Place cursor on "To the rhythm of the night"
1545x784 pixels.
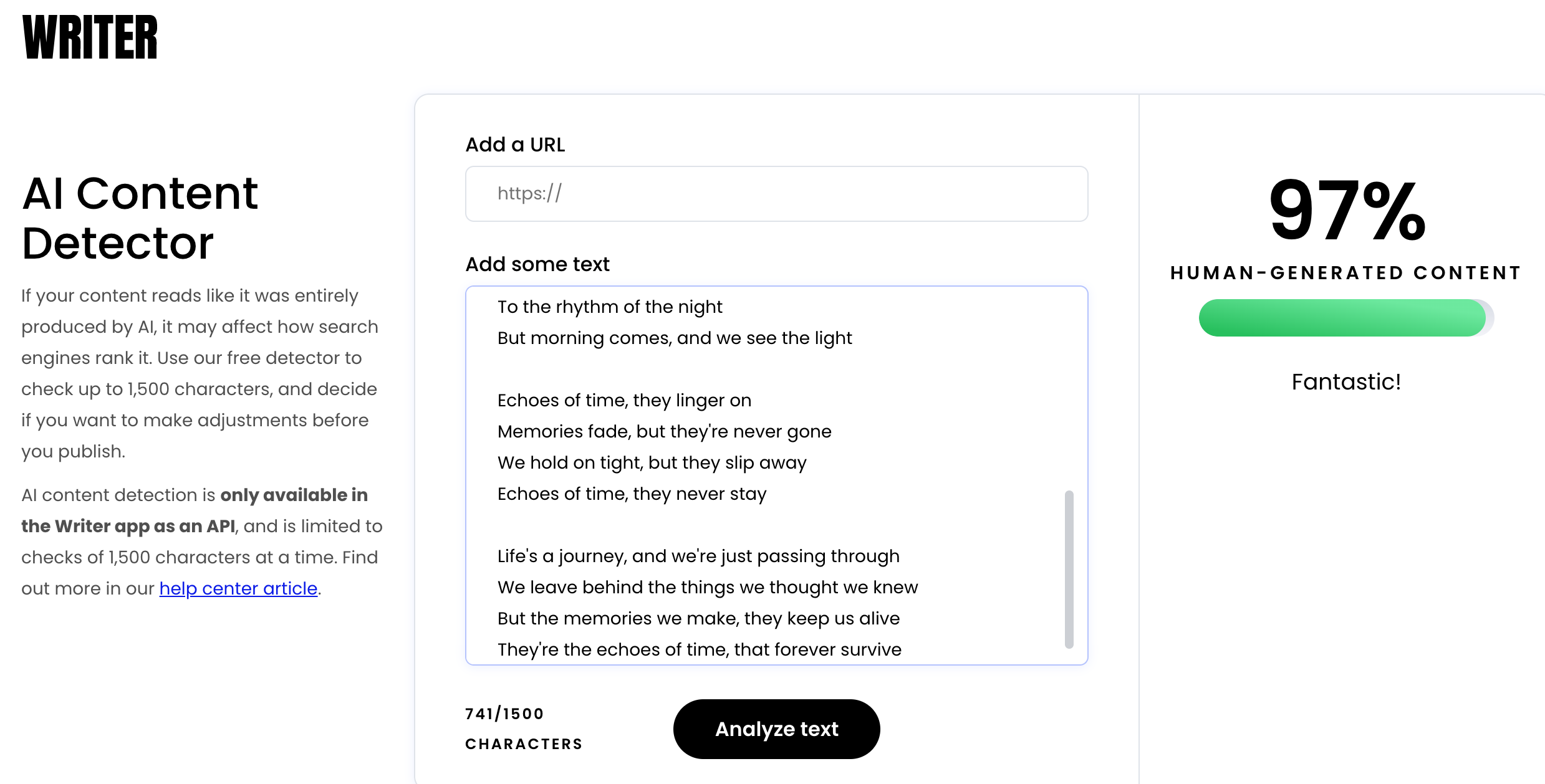pyautogui.click(x=610, y=307)
